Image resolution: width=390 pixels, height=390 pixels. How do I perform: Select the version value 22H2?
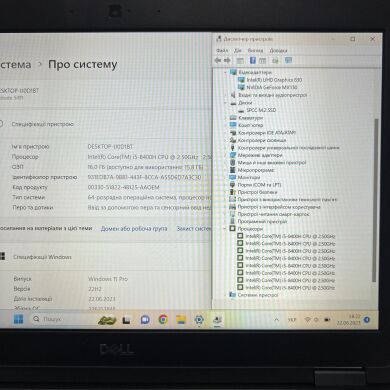click(x=95, y=289)
